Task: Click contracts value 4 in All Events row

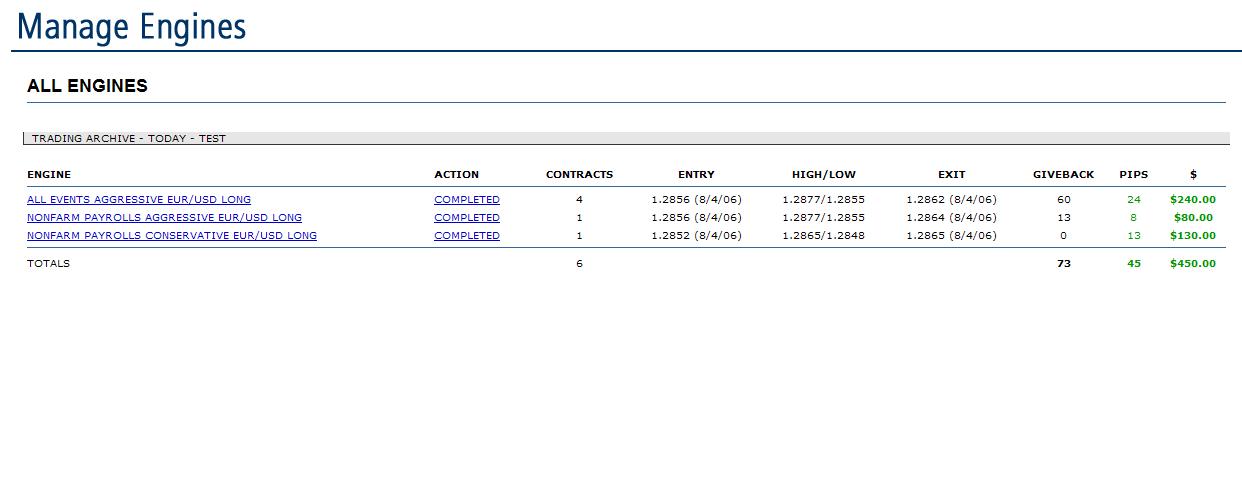Action: [579, 200]
